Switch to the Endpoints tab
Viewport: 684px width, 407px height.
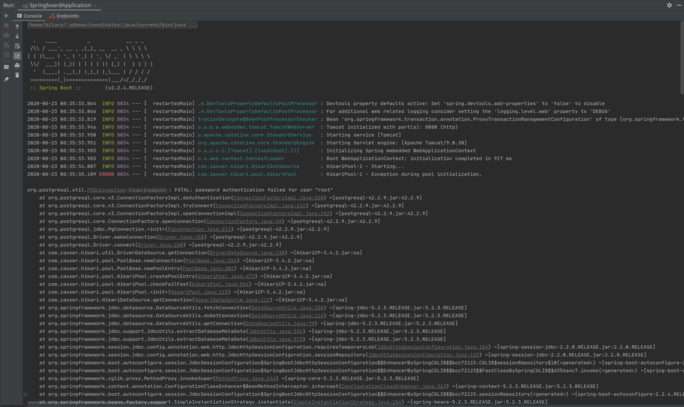(x=64, y=16)
